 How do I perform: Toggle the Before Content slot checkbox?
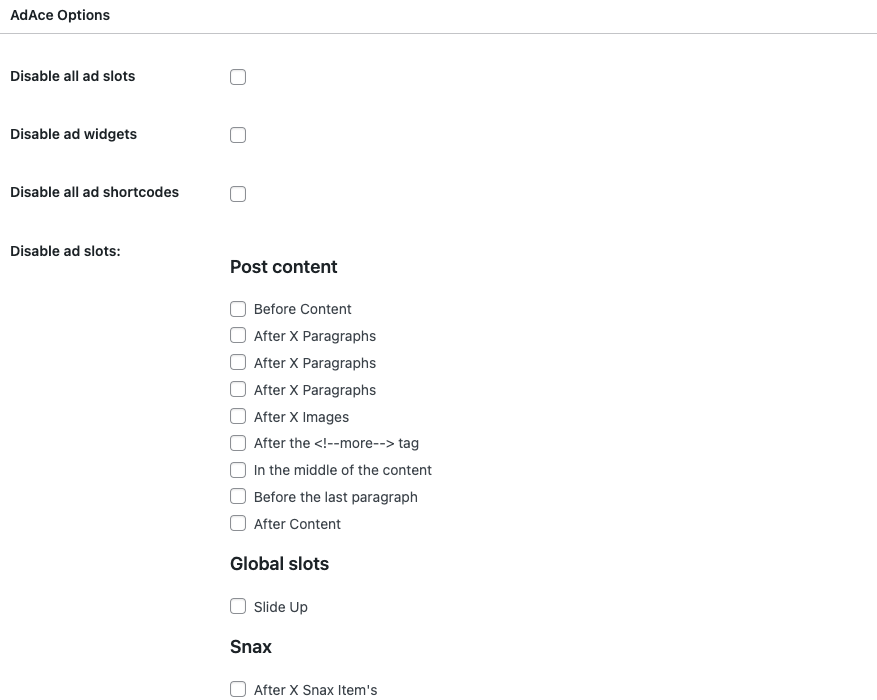point(238,309)
